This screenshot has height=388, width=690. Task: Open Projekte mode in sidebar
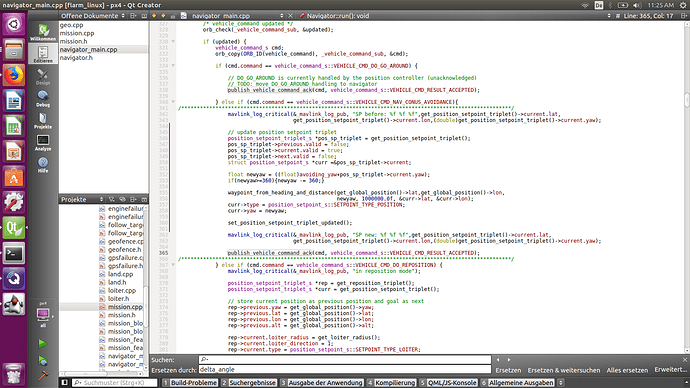43,121
